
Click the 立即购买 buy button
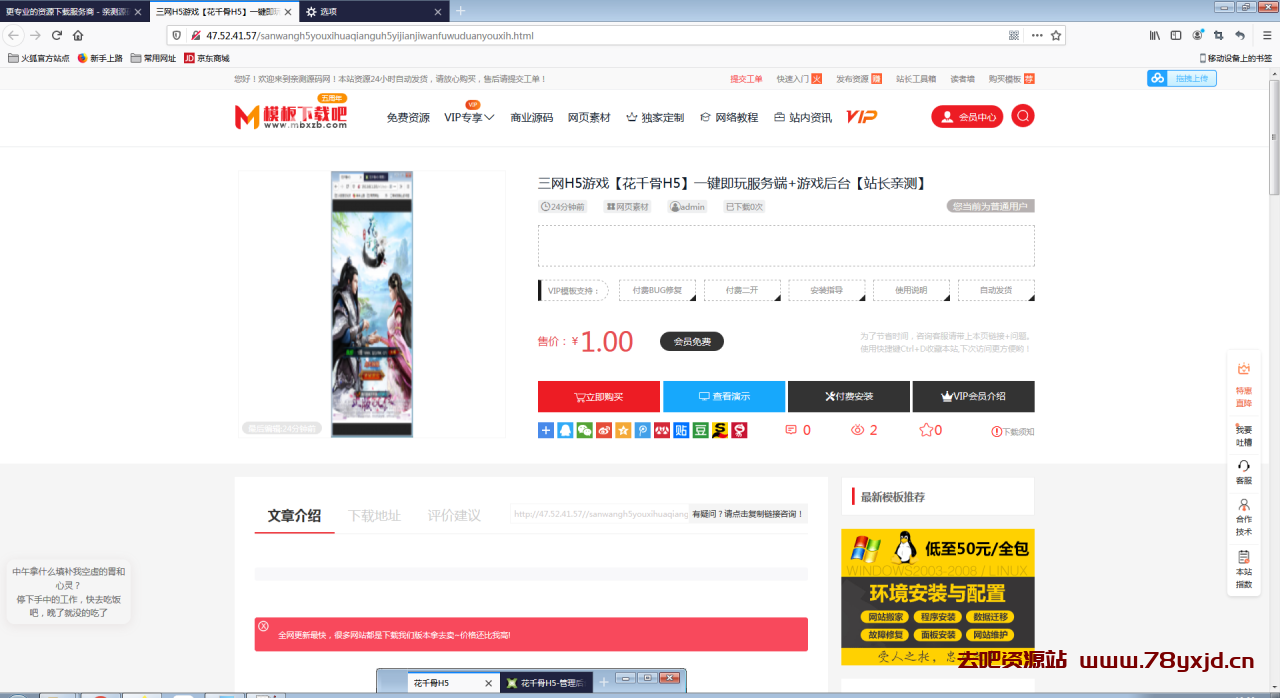click(x=598, y=396)
